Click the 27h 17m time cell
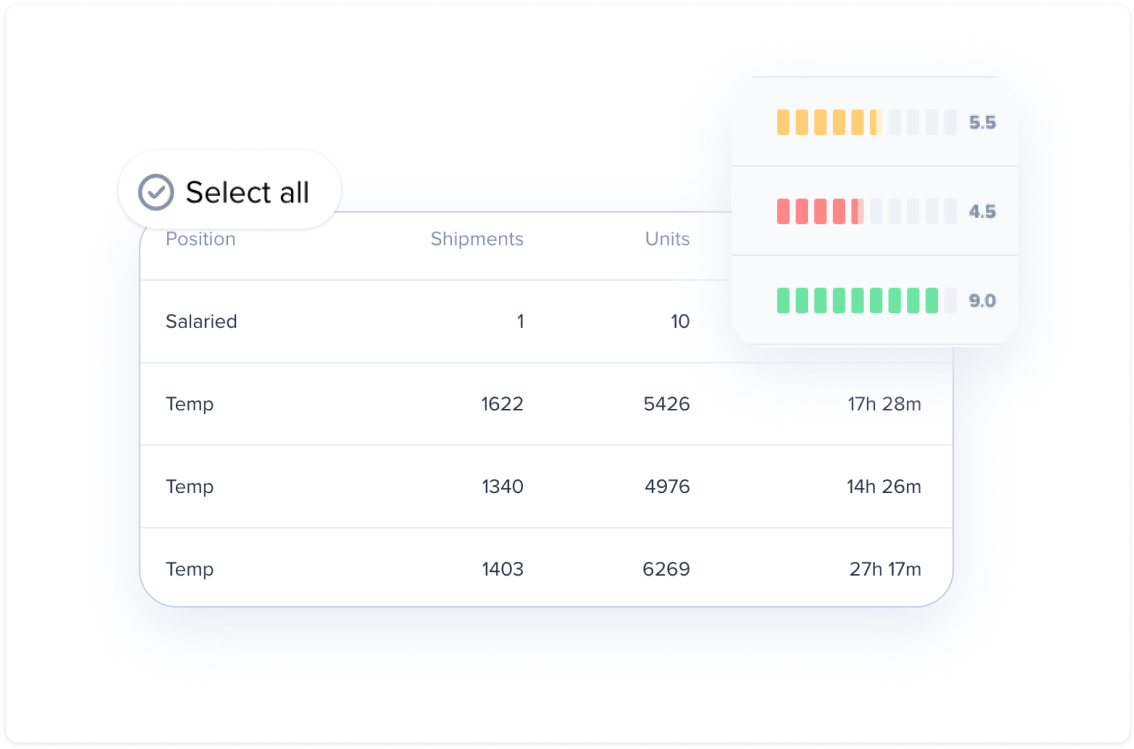This screenshot has height=749, width=1134. pyautogui.click(x=885, y=569)
